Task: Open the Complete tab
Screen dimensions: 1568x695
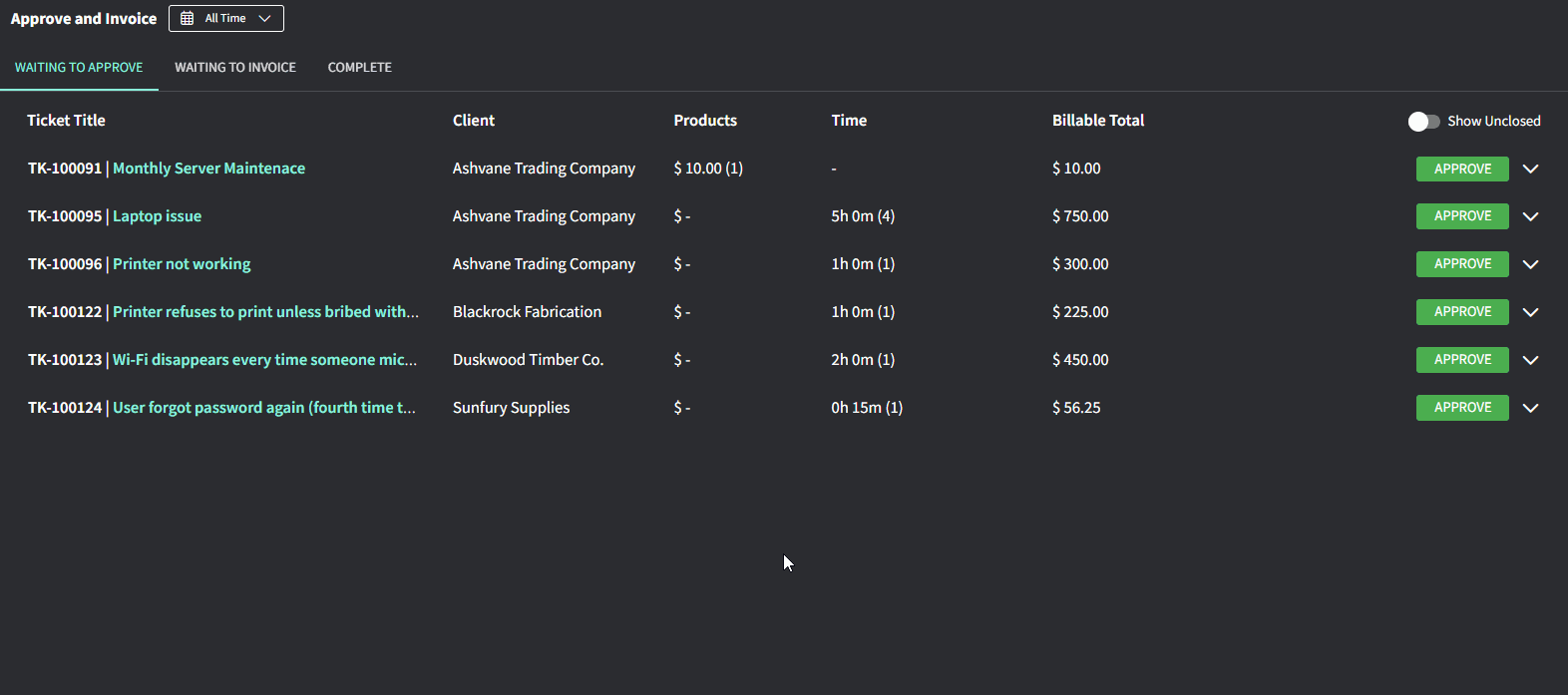Action: coord(359,68)
